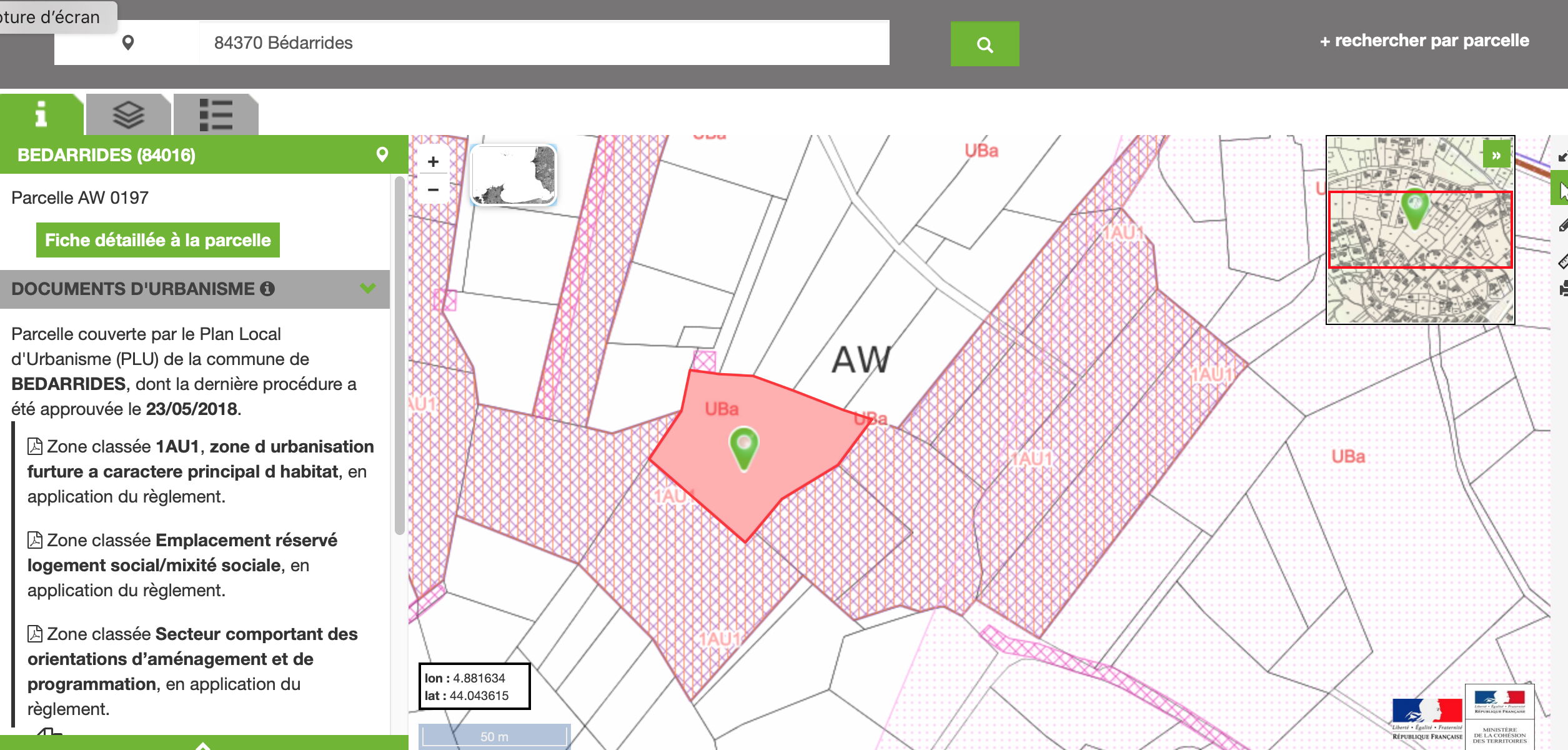Click the green search magnifier button
The width and height of the screenshot is (1568, 750).
click(x=985, y=44)
